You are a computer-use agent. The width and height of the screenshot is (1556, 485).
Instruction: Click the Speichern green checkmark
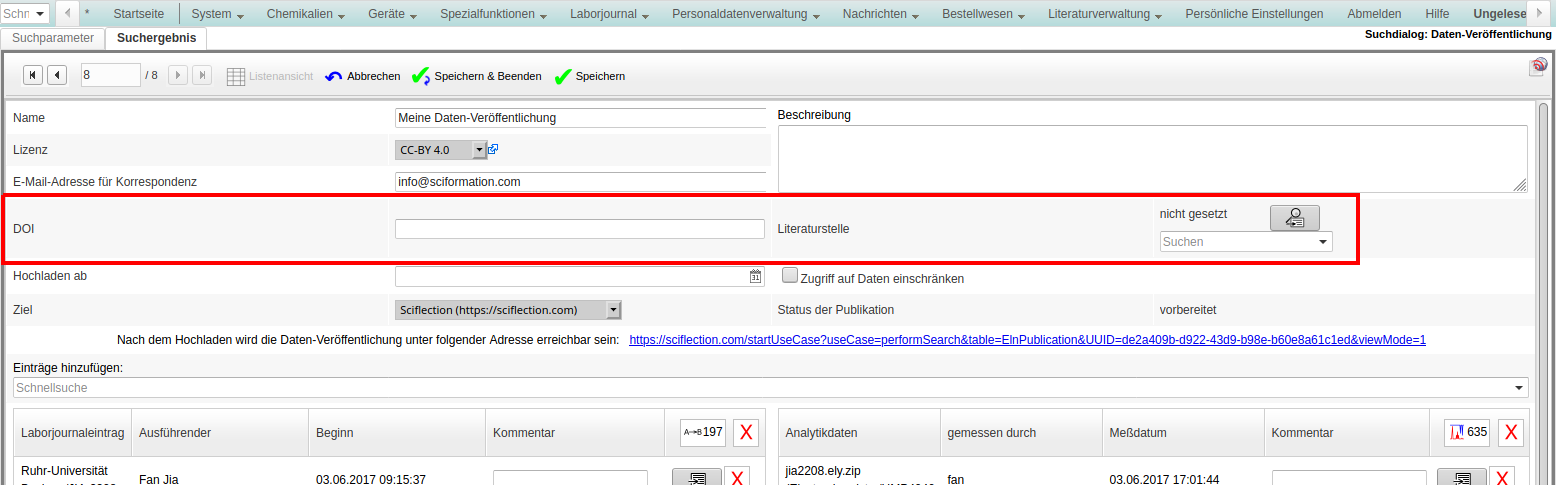click(x=563, y=76)
